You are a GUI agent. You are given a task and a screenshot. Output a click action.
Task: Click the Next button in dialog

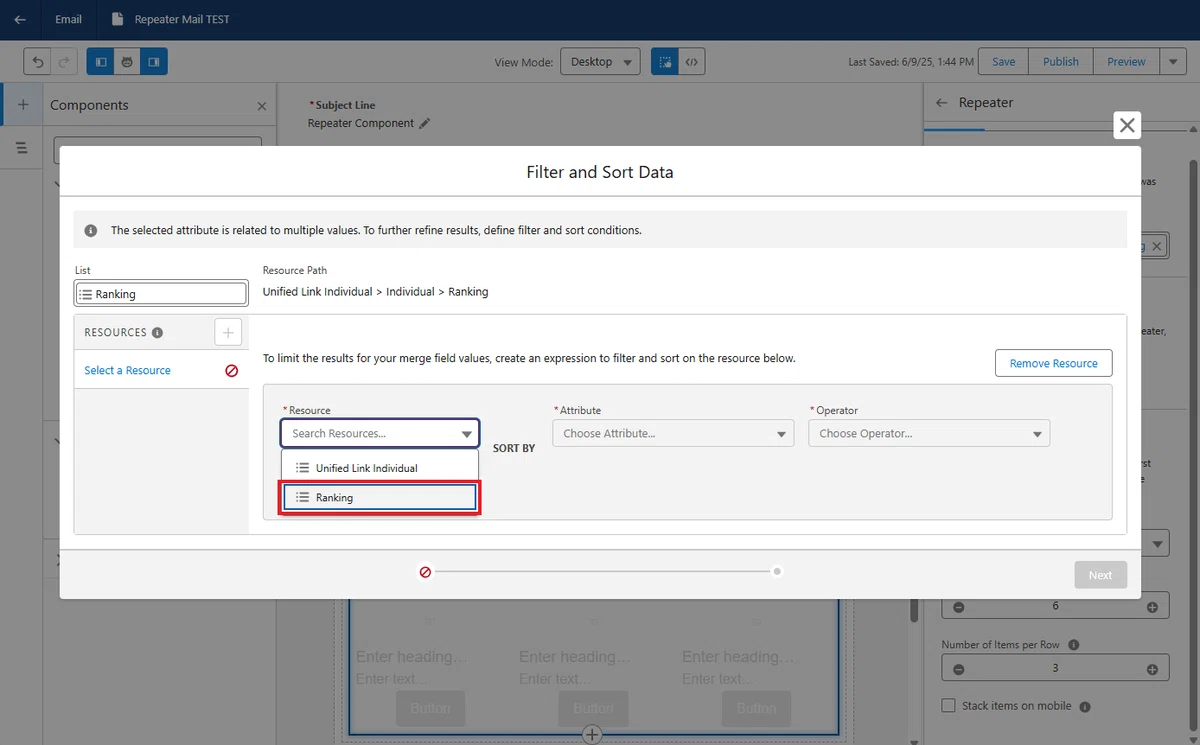pos(1100,575)
